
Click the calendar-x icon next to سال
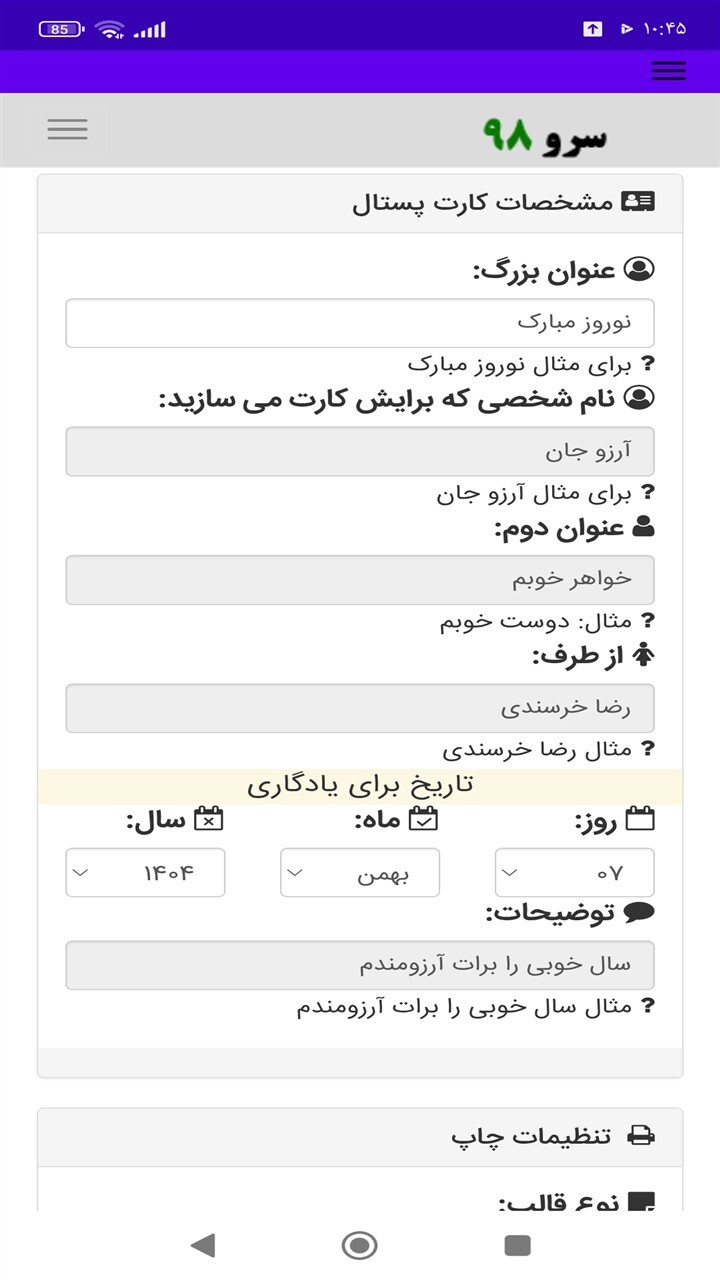[x=208, y=819]
